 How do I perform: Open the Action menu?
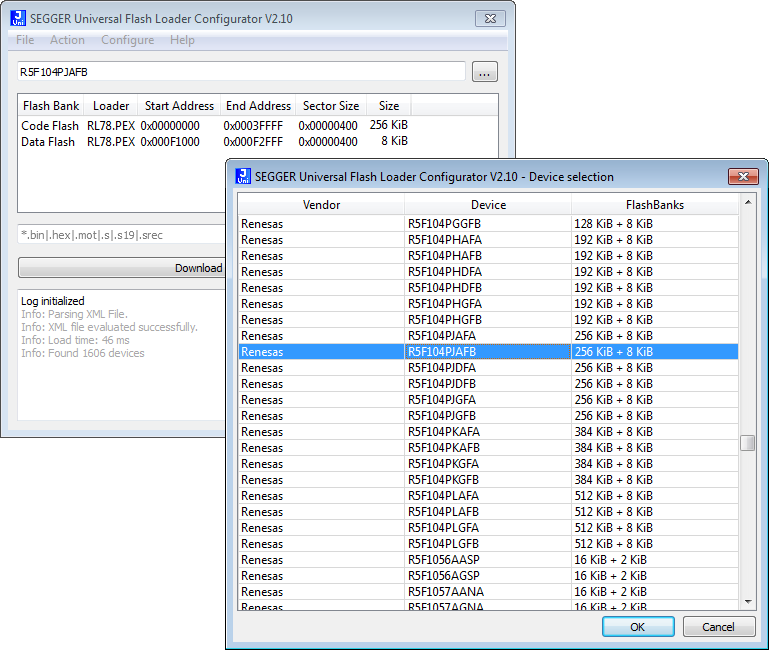[67, 40]
